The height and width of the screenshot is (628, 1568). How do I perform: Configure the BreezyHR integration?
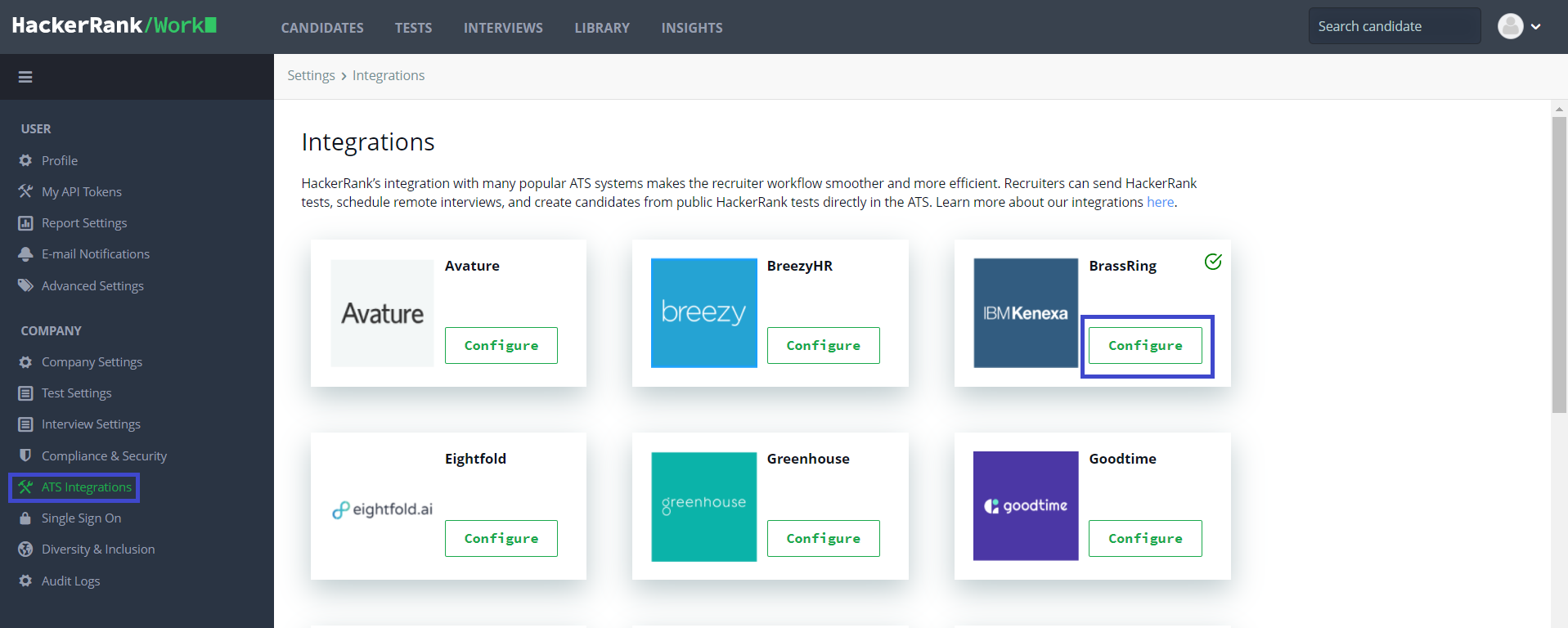[824, 345]
